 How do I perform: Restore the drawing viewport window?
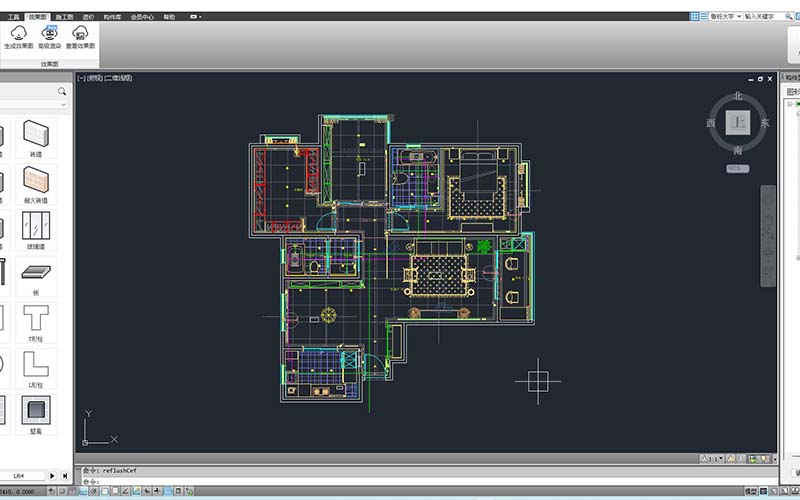tap(760, 79)
